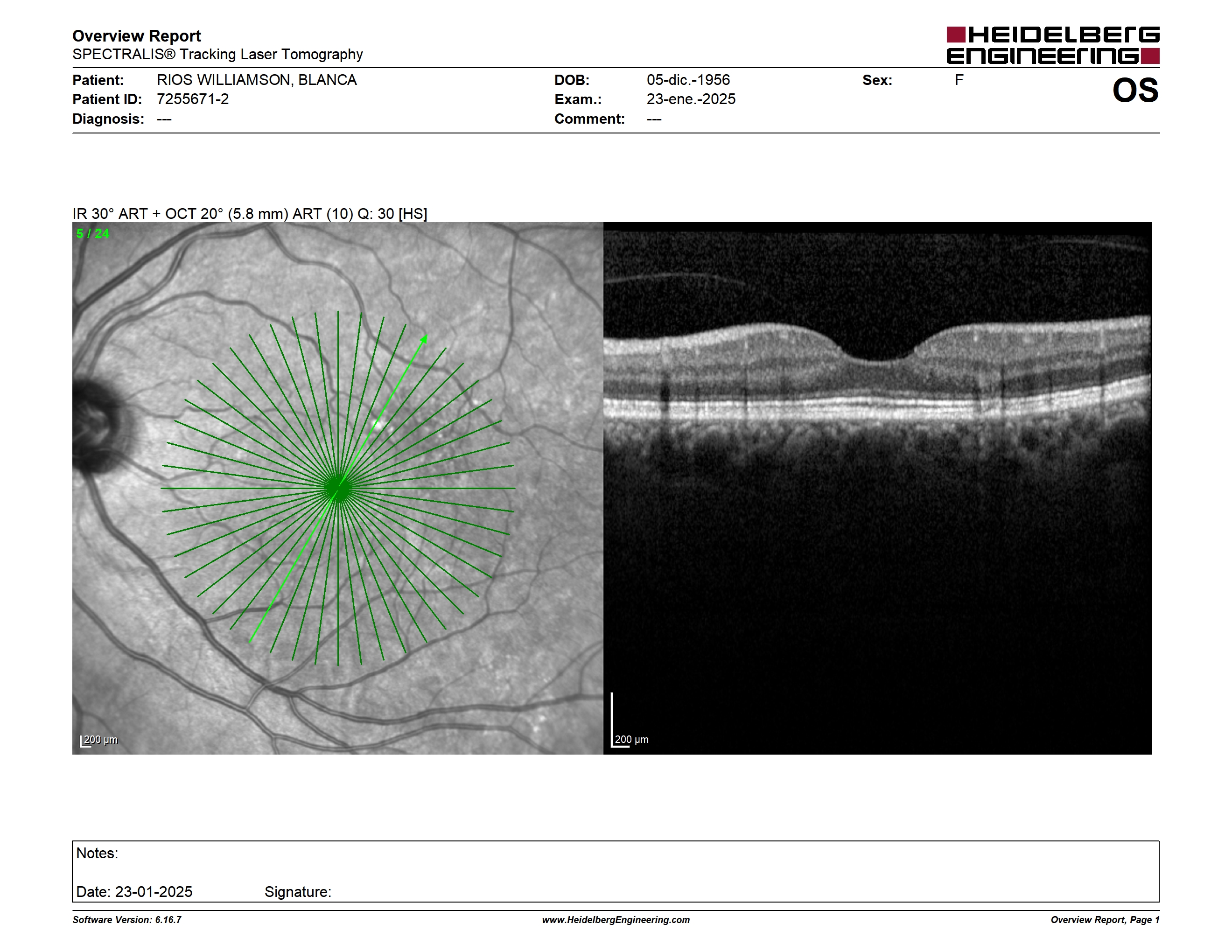Click the infrared fundus image

click(x=337, y=488)
